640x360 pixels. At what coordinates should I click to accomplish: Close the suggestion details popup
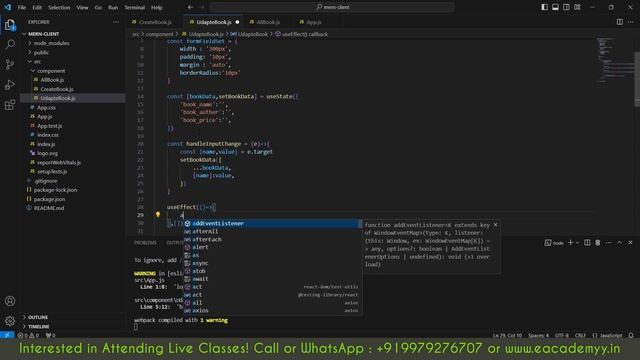click(496, 225)
